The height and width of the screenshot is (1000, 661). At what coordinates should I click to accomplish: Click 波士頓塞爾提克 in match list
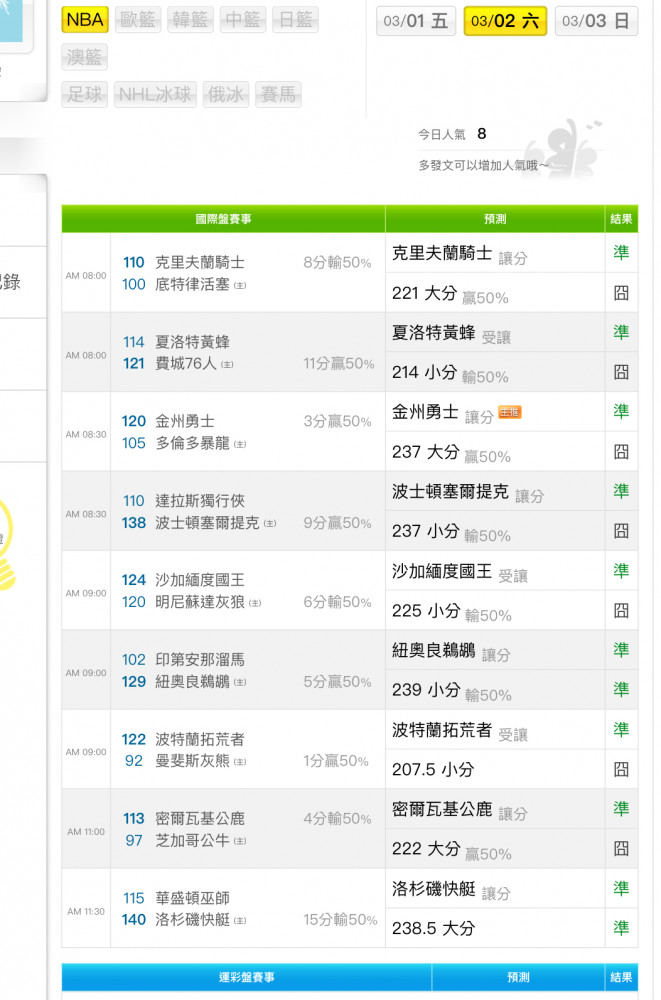point(207,523)
